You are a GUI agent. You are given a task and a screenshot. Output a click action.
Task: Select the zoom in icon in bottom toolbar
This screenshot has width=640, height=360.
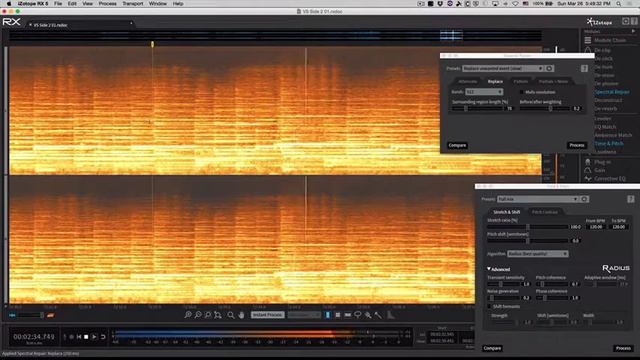click(188, 315)
